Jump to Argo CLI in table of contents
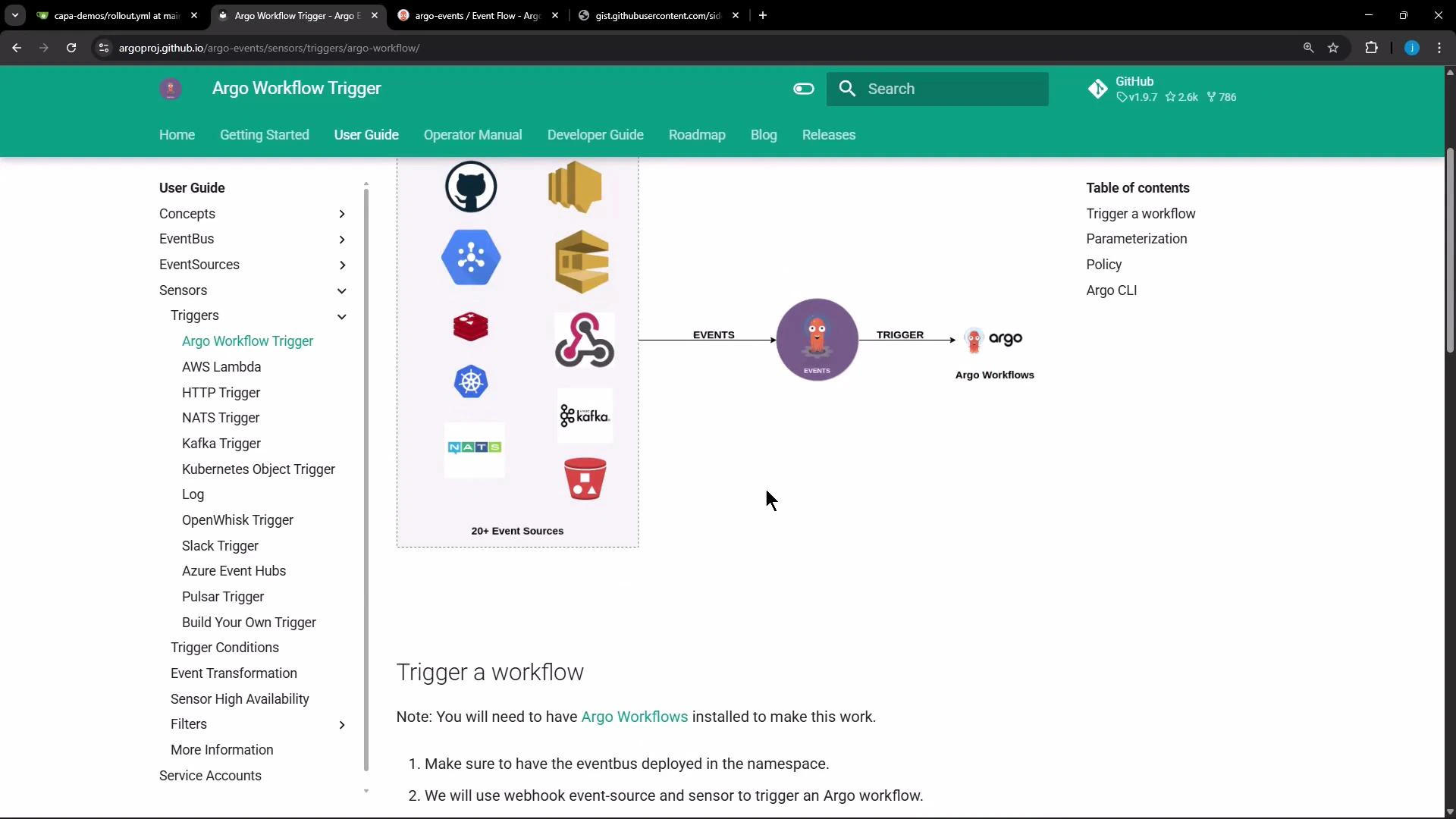The image size is (1456, 819). 1111,290
